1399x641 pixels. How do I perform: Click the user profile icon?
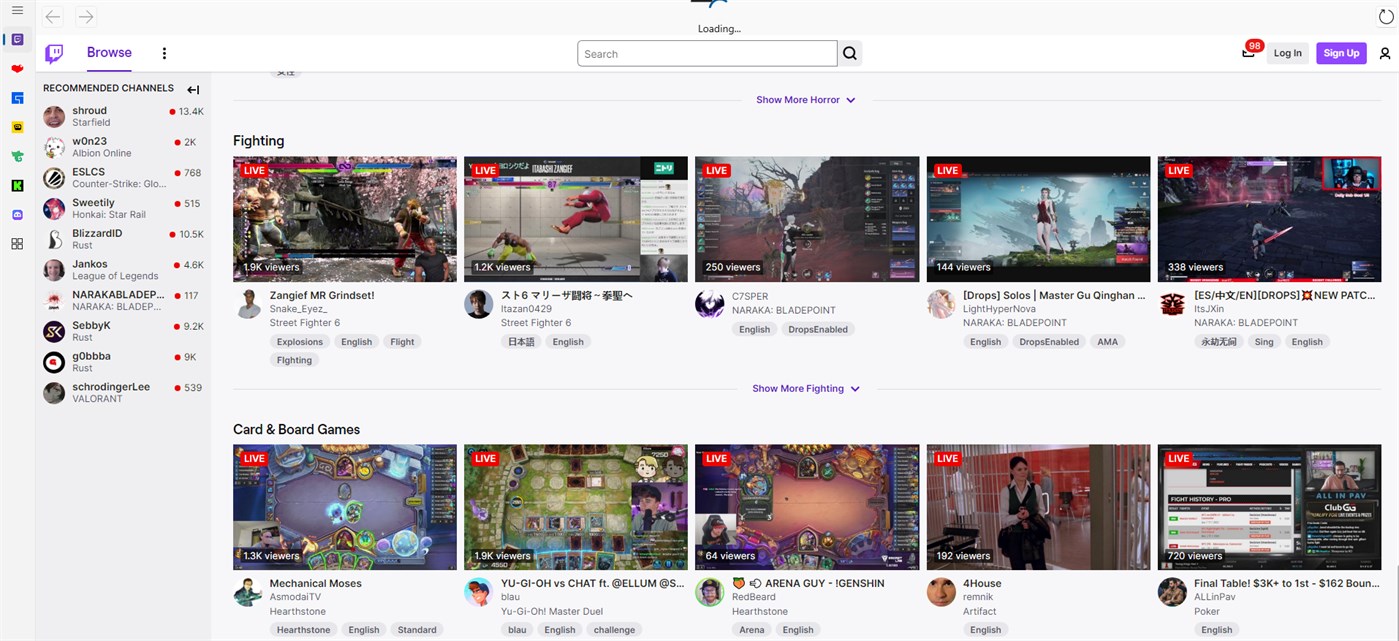pyautogui.click(x=1384, y=53)
